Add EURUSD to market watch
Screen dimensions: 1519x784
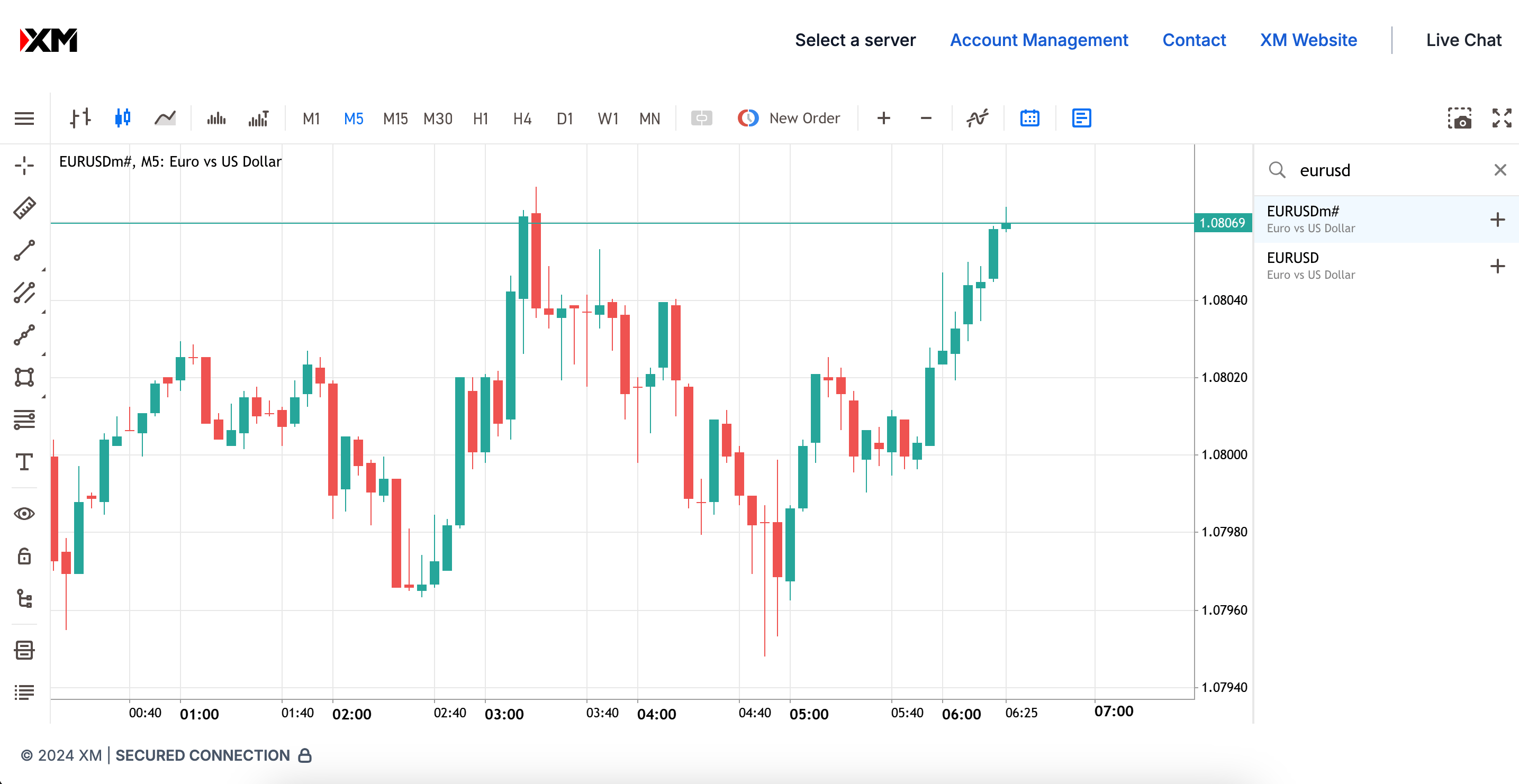click(x=1497, y=267)
